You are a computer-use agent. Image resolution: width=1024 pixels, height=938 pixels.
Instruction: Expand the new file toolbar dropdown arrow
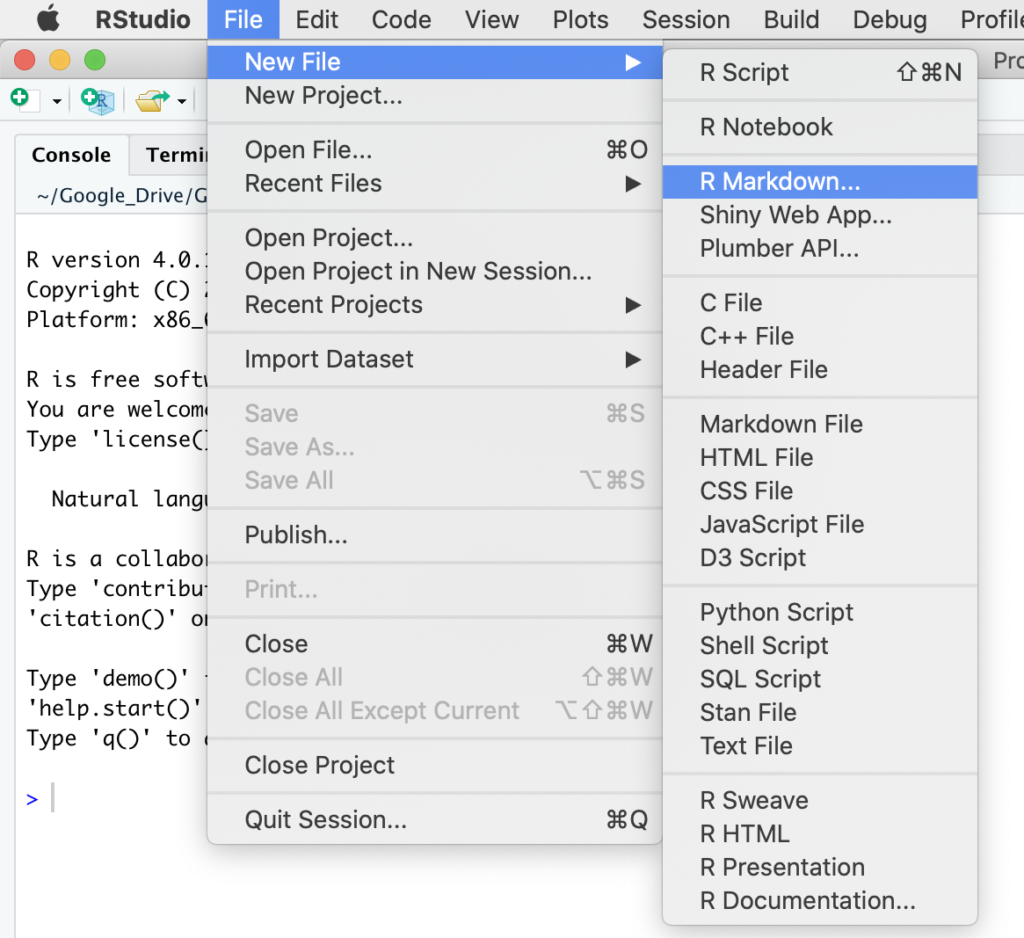click(x=57, y=101)
